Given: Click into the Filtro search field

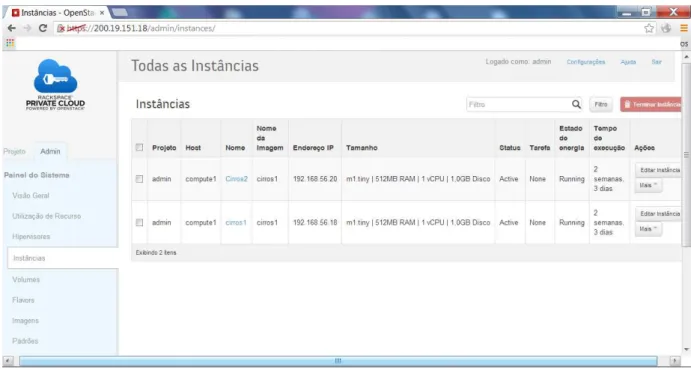Looking at the screenshot, I should pos(518,104).
